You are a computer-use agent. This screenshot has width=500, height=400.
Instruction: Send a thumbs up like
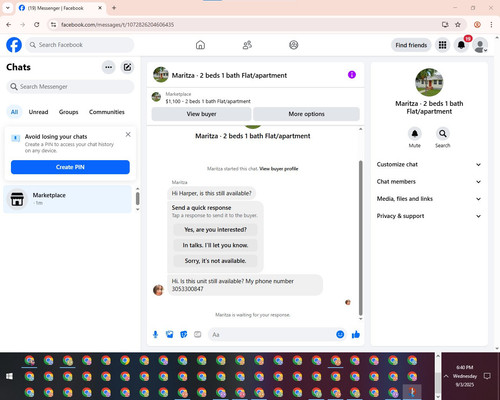click(356, 334)
